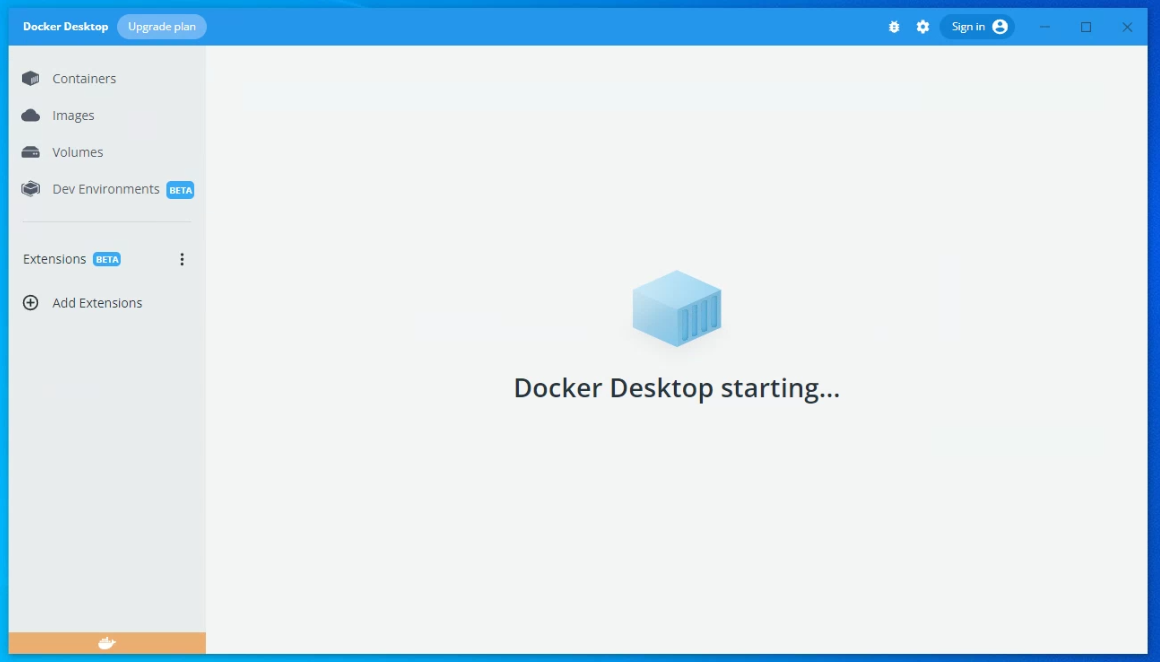Image resolution: width=1160 pixels, height=662 pixels.
Task: Click the Docker whale status icon
Action: pyautogui.click(x=107, y=643)
